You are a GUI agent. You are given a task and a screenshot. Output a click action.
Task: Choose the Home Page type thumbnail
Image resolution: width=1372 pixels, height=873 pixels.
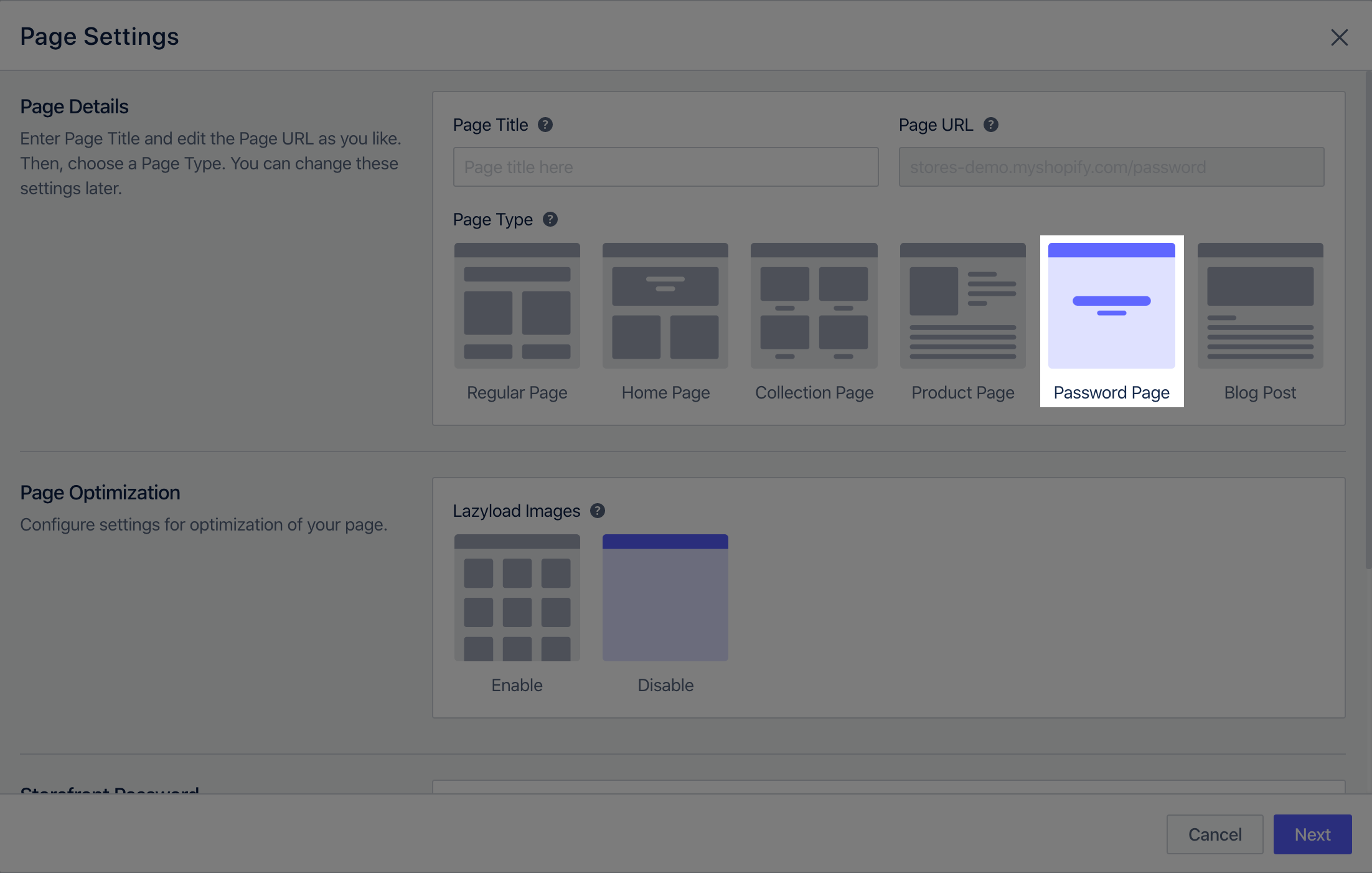(665, 306)
